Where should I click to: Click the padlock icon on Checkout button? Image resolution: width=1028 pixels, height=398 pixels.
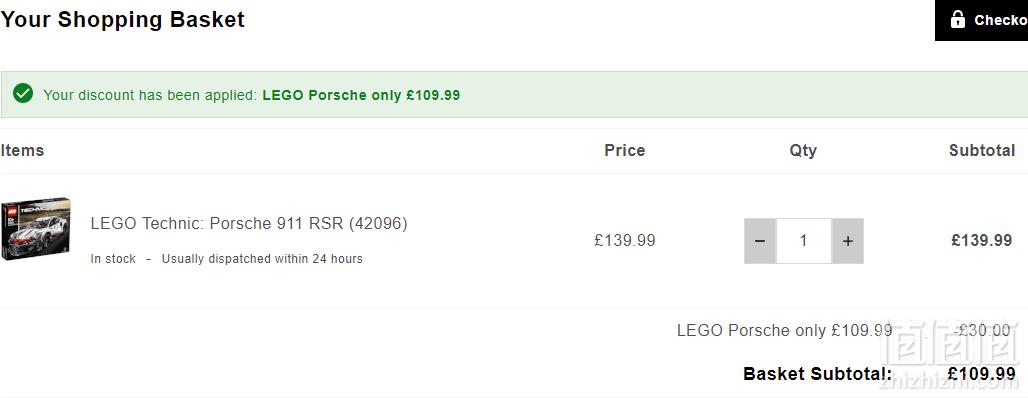click(x=957, y=19)
